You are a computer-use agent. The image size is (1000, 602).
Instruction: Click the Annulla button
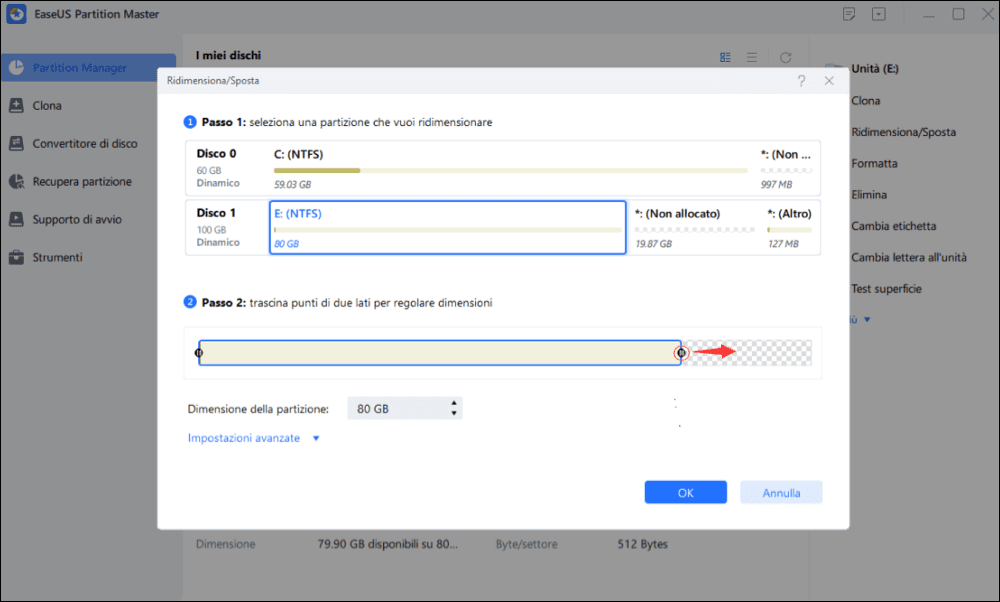coord(781,492)
